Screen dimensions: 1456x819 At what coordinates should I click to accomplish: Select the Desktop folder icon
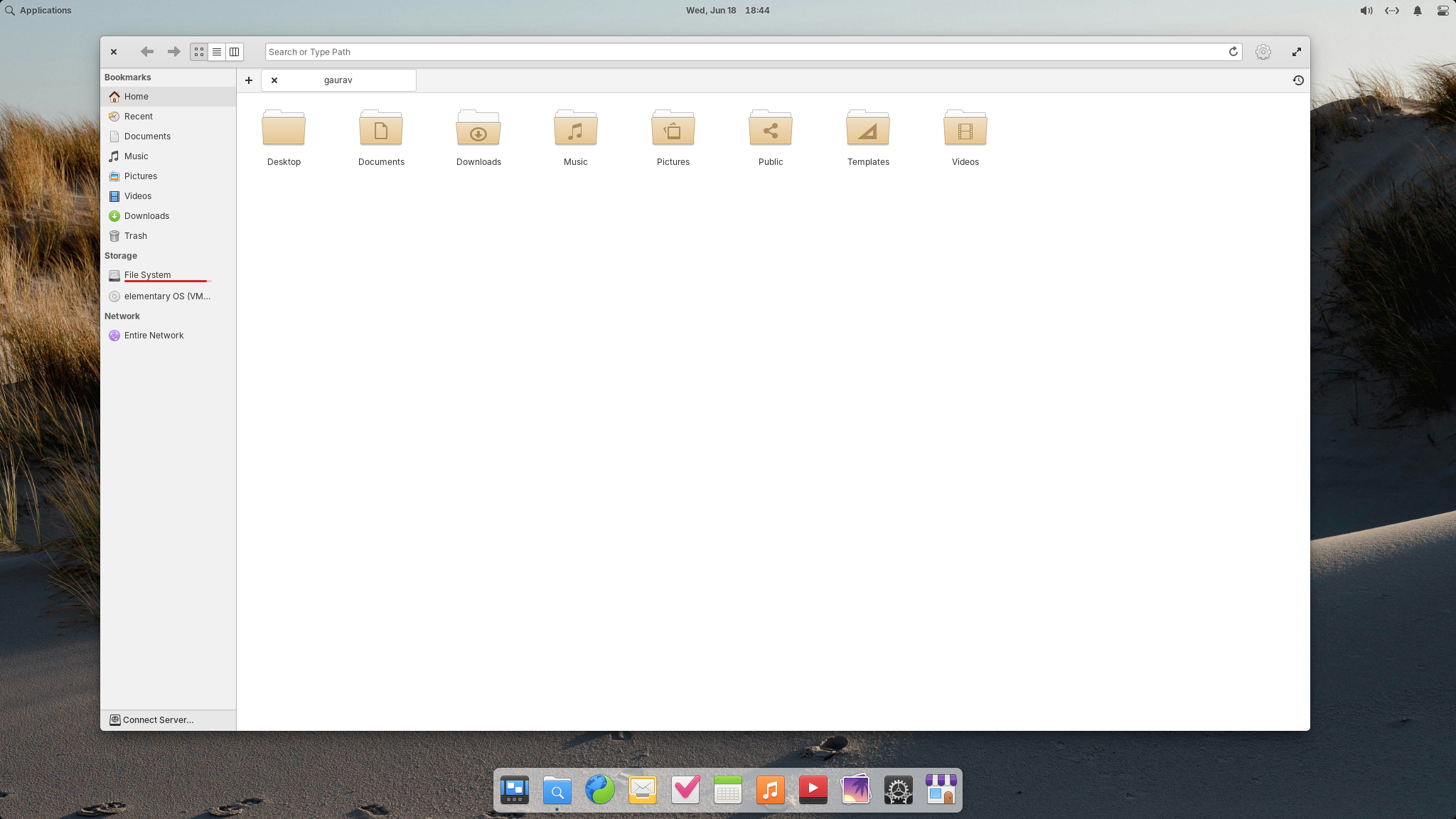pyautogui.click(x=284, y=129)
